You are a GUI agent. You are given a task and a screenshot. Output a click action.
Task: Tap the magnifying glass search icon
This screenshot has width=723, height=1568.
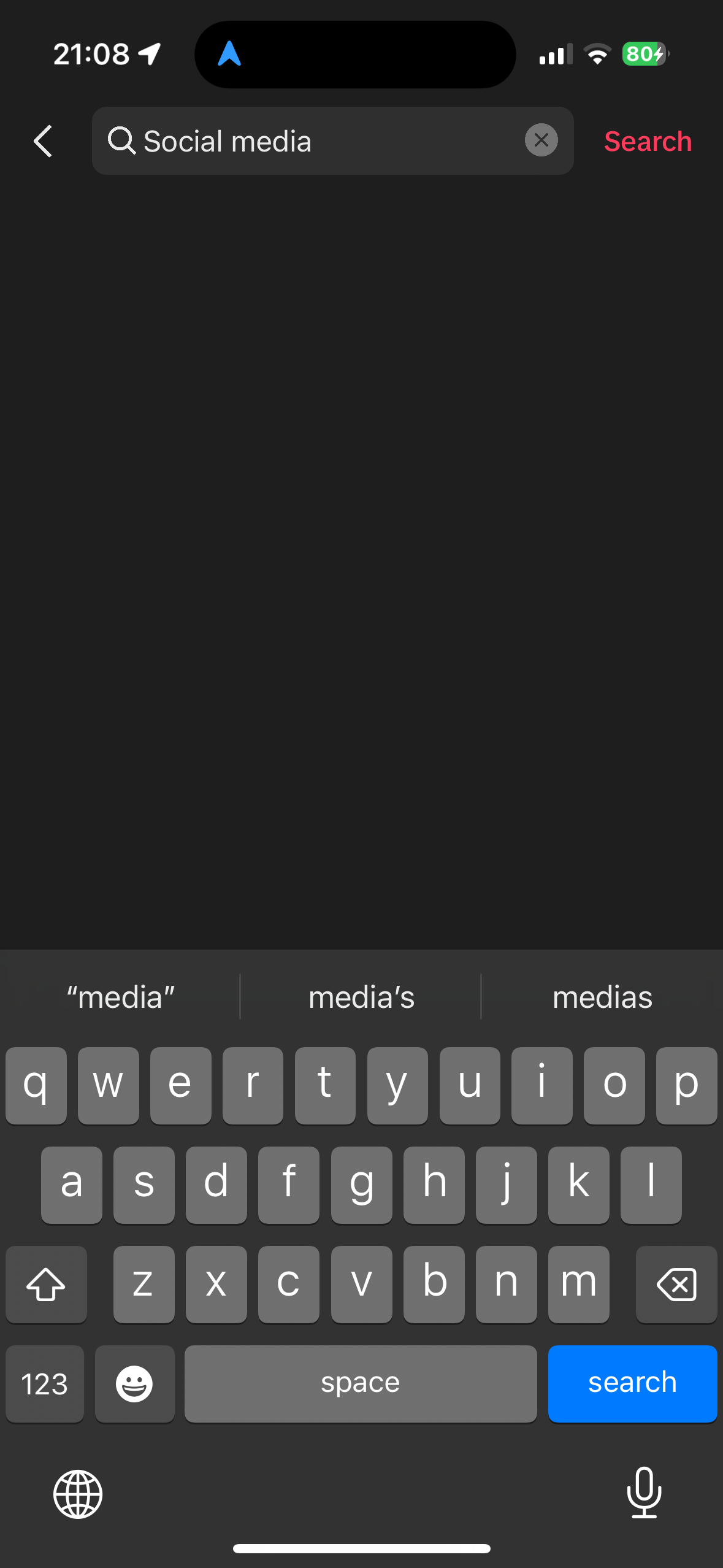[121, 140]
